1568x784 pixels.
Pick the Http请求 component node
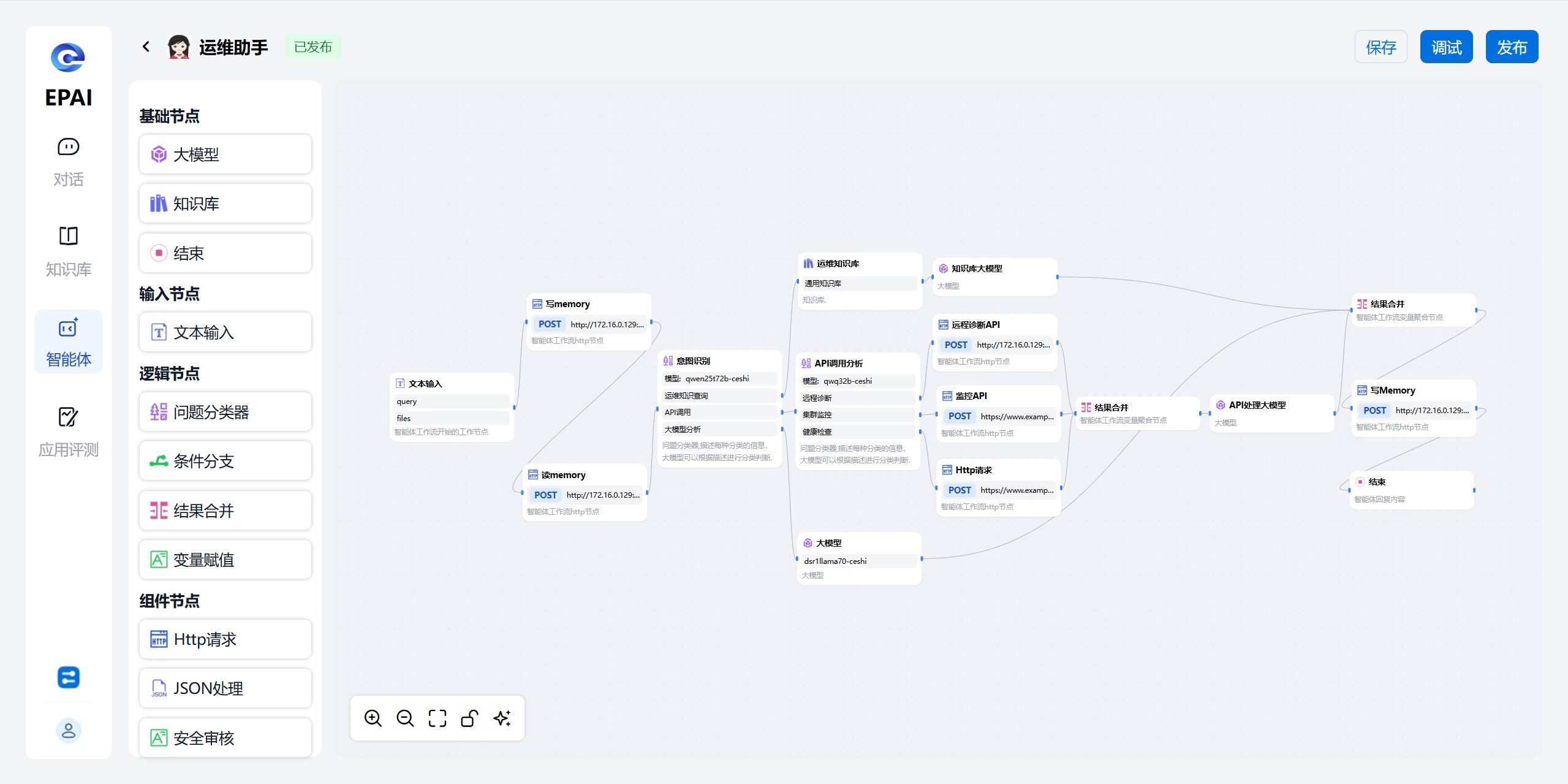(x=225, y=639)
